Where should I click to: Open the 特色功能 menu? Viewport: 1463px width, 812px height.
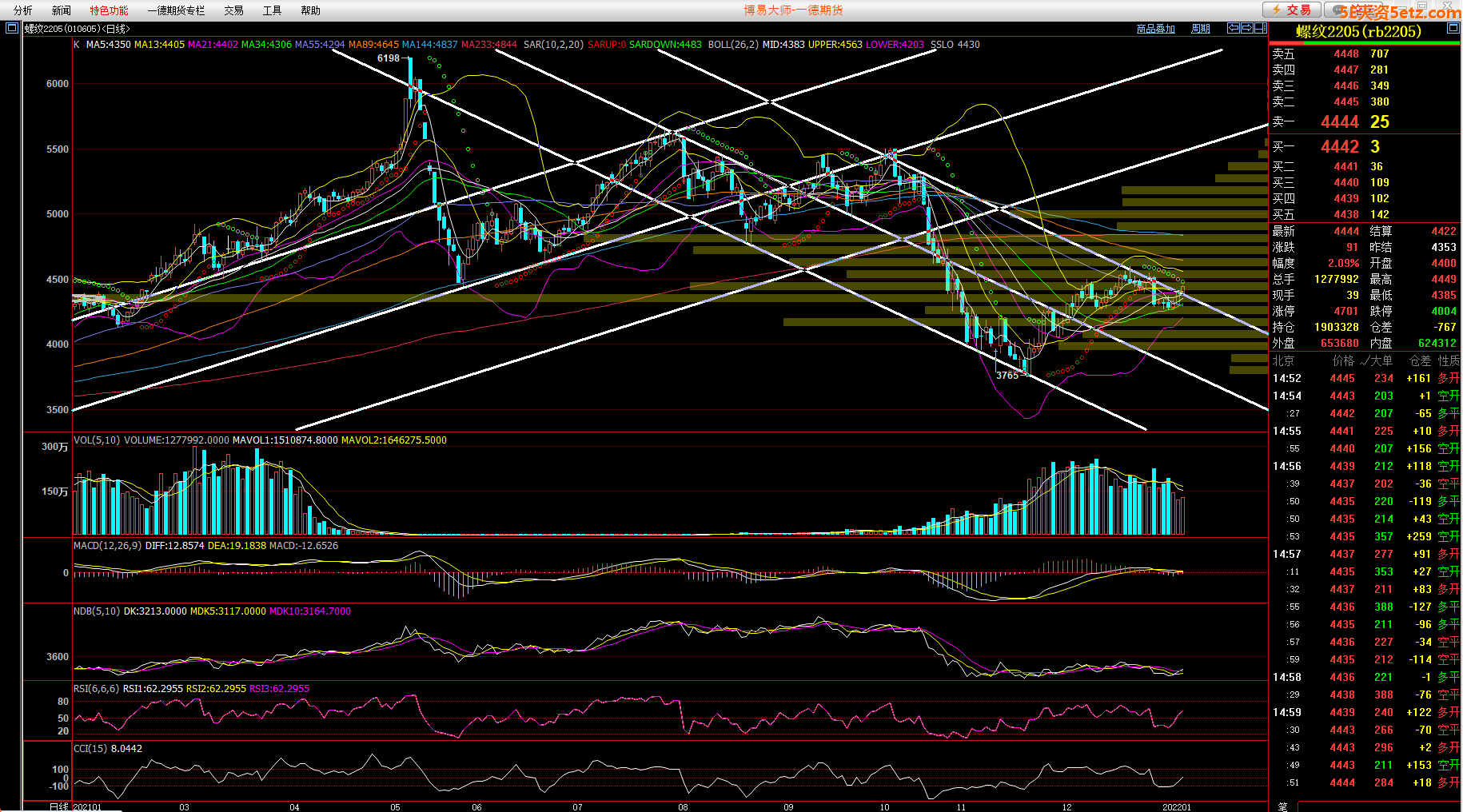tap(109, 10)
